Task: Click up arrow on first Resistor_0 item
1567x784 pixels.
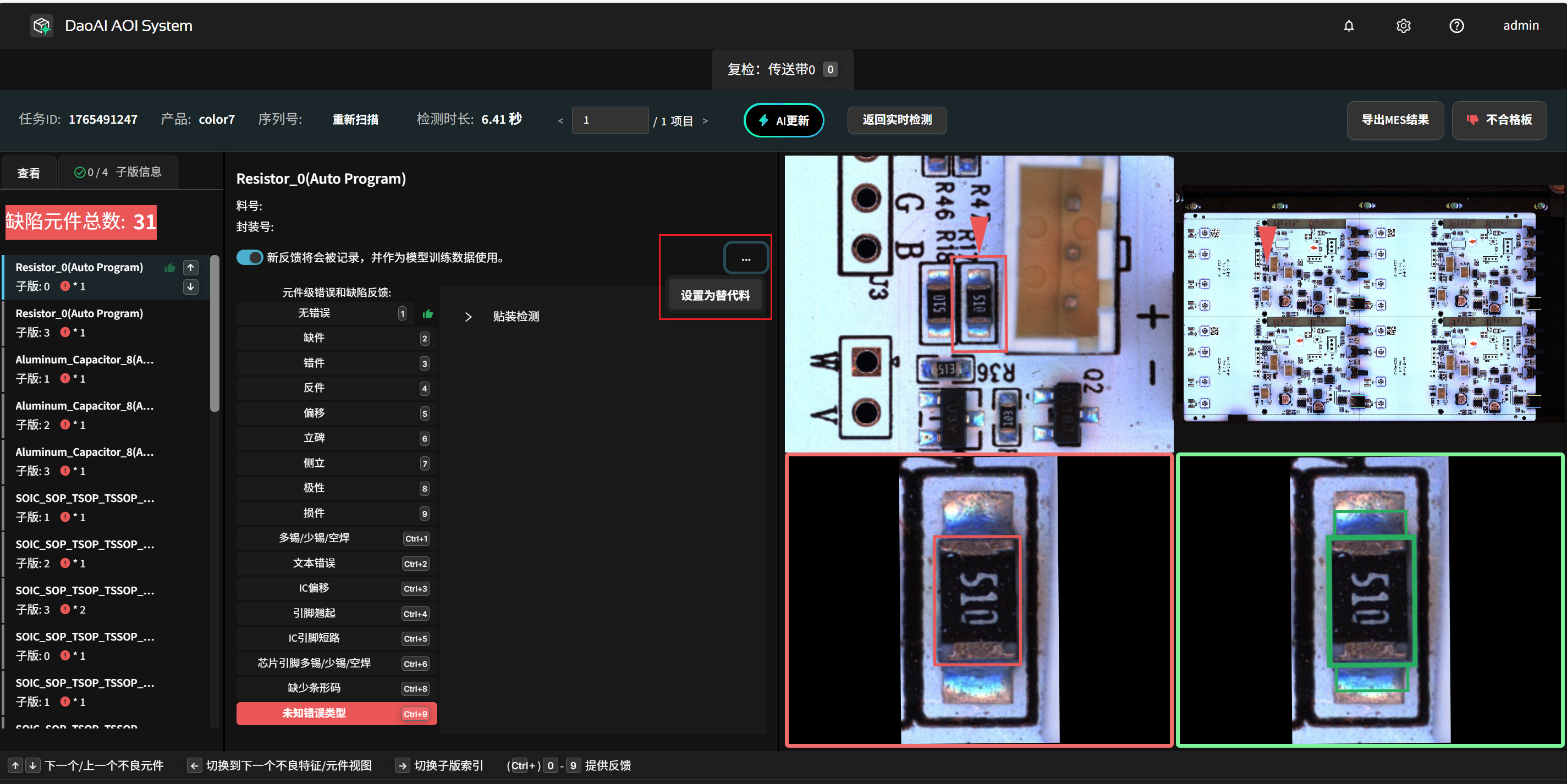Action: 190,267
